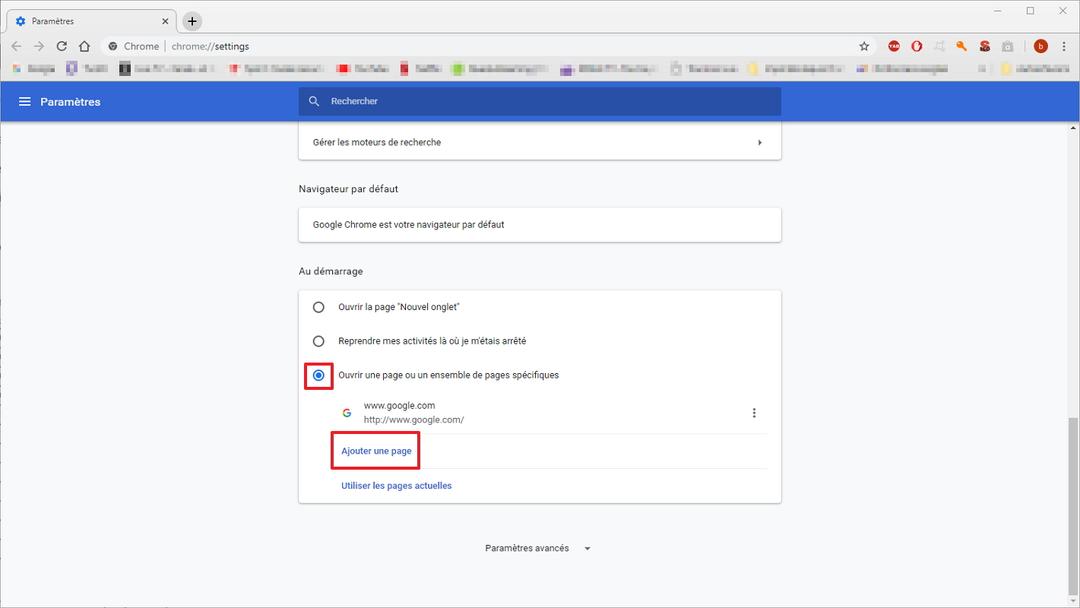Click "Utiliser les pages actuelles" link
1080x608 pixels.
[x=396, y=486]
